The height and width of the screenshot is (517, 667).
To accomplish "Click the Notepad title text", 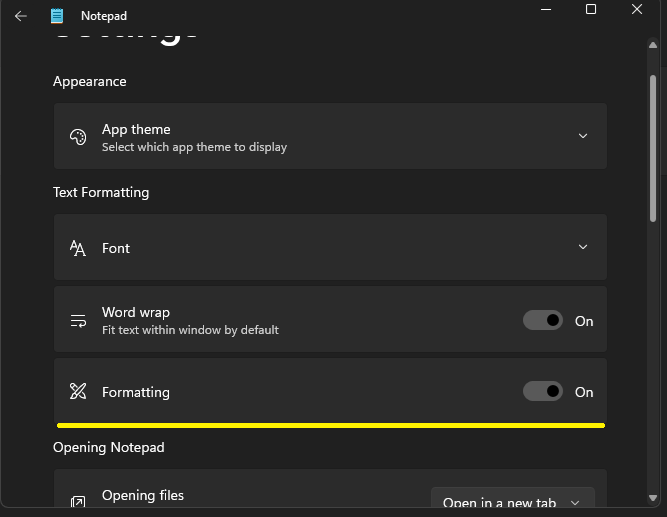I will 104,16.
